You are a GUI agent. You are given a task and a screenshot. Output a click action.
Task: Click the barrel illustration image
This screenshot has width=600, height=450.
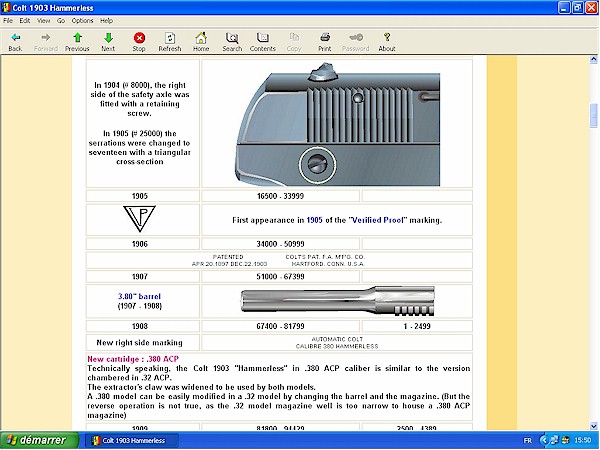click(x=338, y=301)
